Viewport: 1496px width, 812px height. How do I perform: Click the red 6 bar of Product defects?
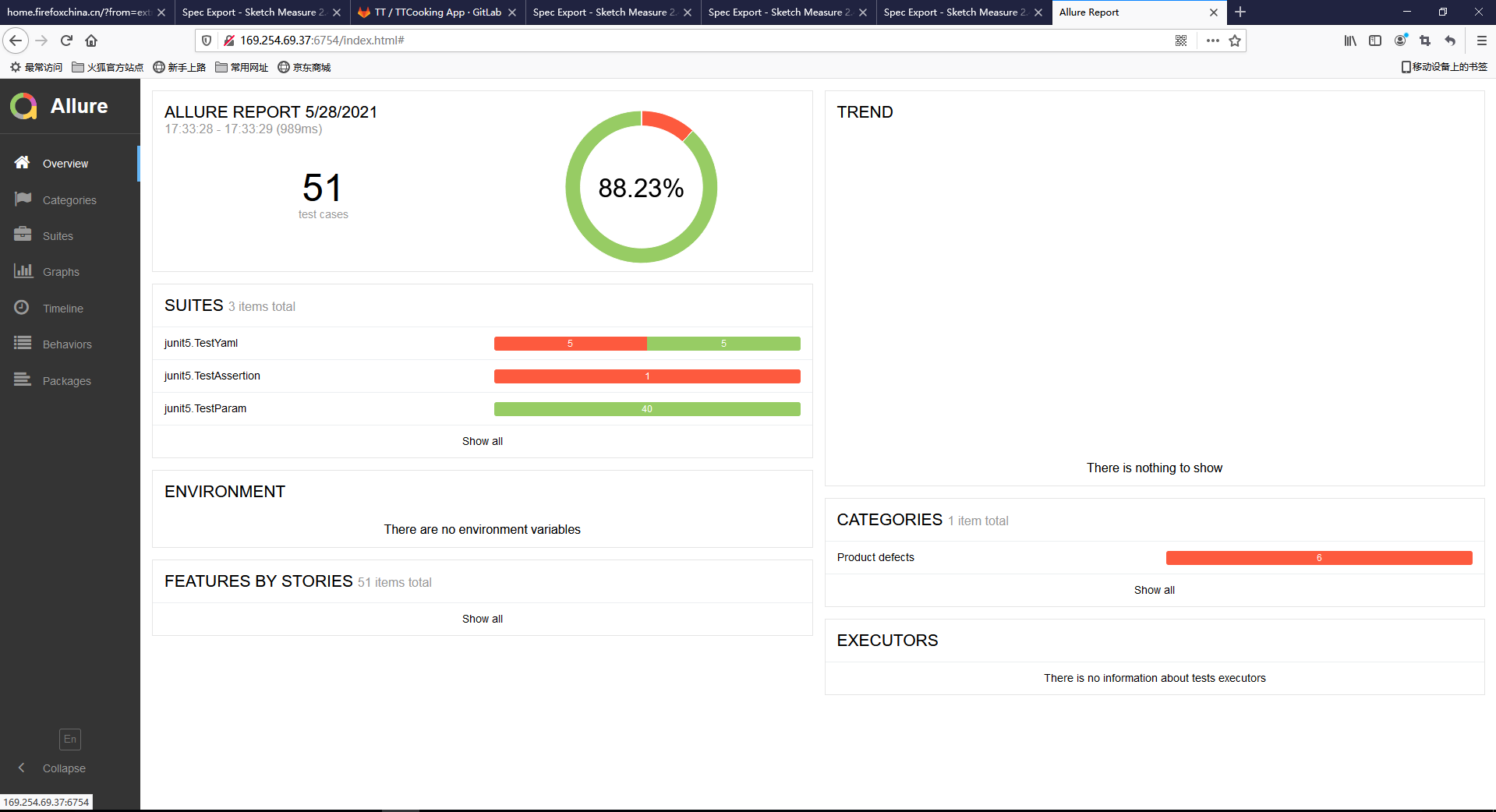pyautogui.click(x=1319, y=557)
